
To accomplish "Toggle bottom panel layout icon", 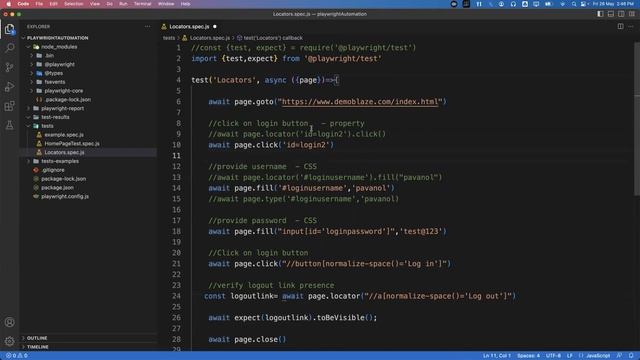I will click(611, 14).
